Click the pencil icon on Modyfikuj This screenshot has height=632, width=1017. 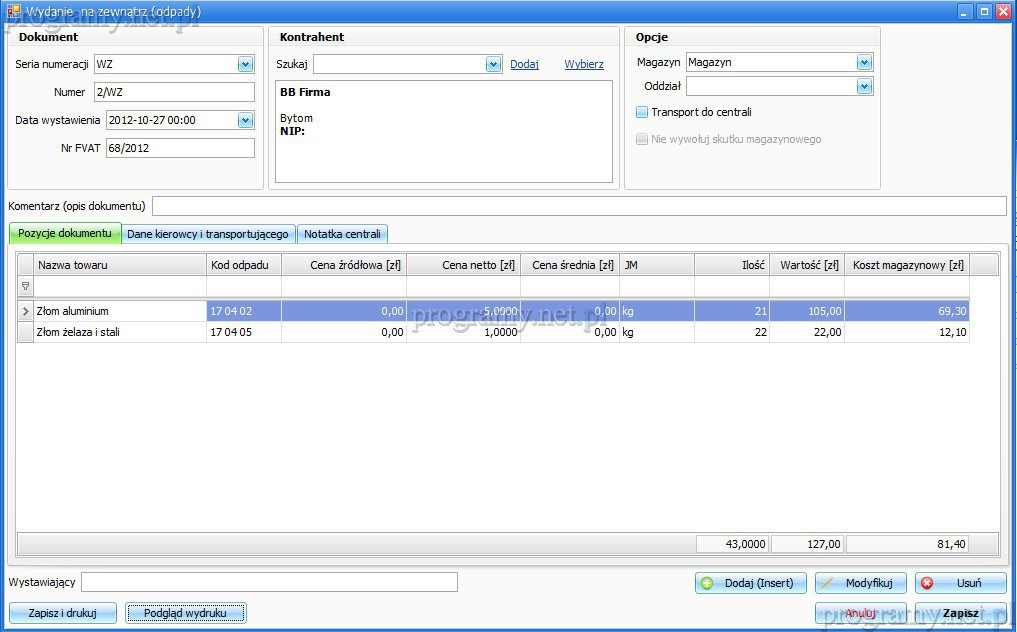click(828, 583)
